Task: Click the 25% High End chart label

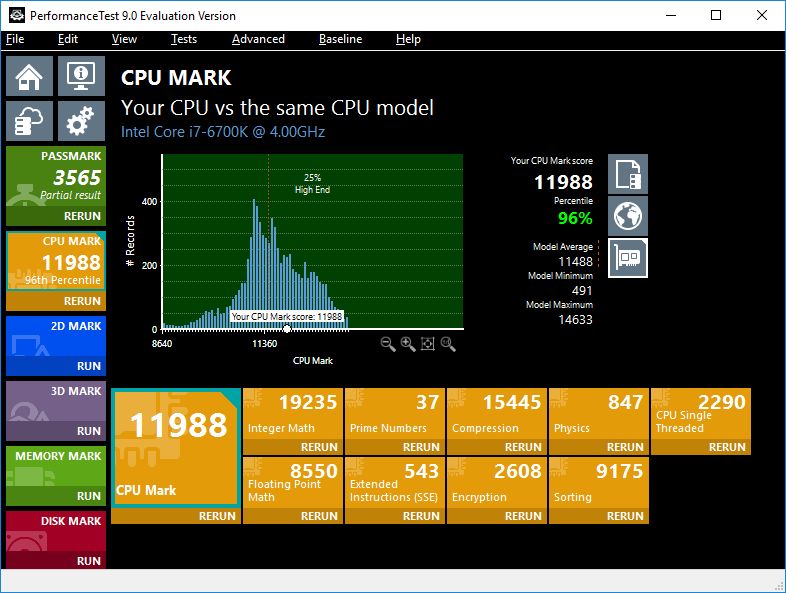Action: pos(312,183)
